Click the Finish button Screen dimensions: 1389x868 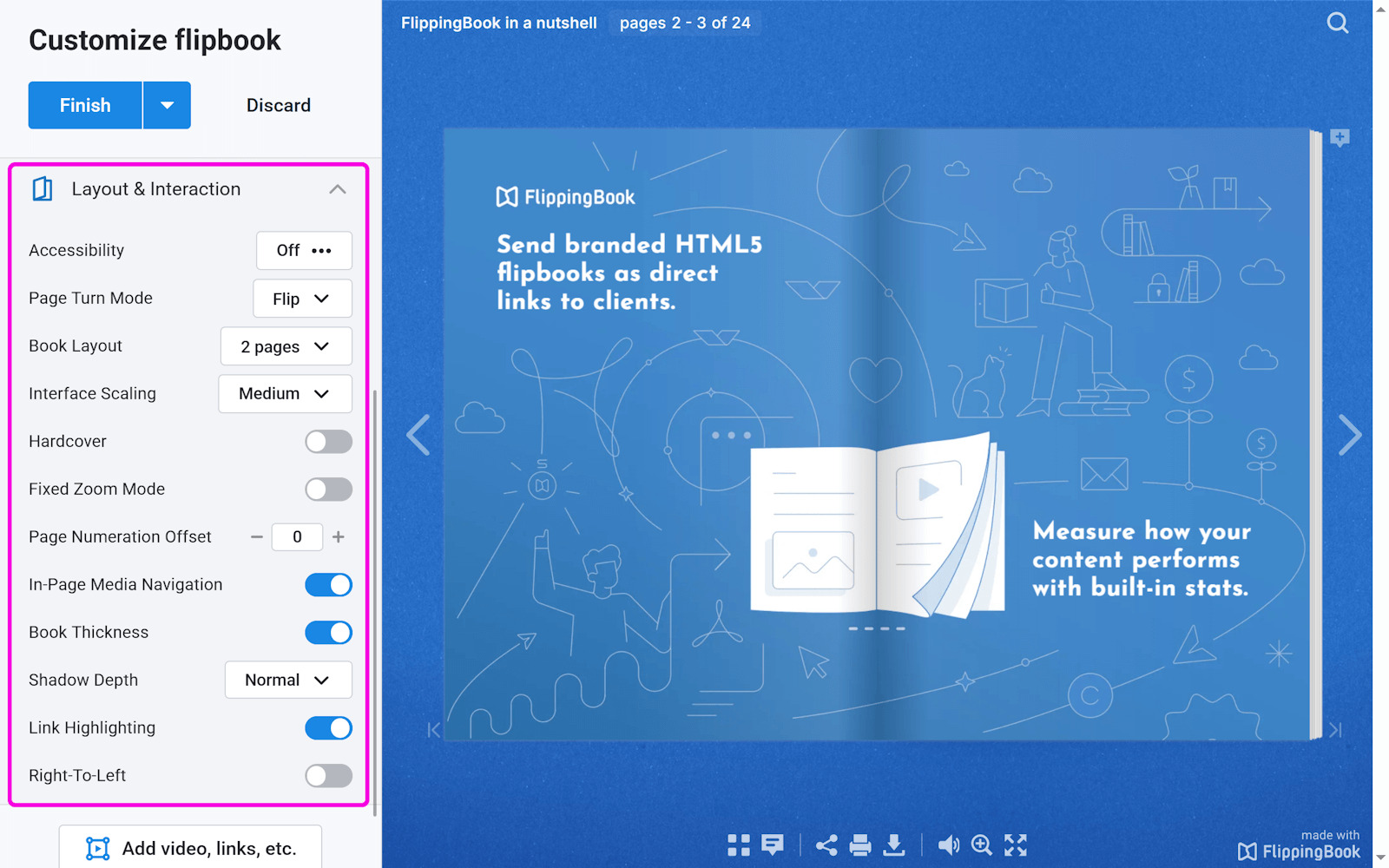point(85,105)
